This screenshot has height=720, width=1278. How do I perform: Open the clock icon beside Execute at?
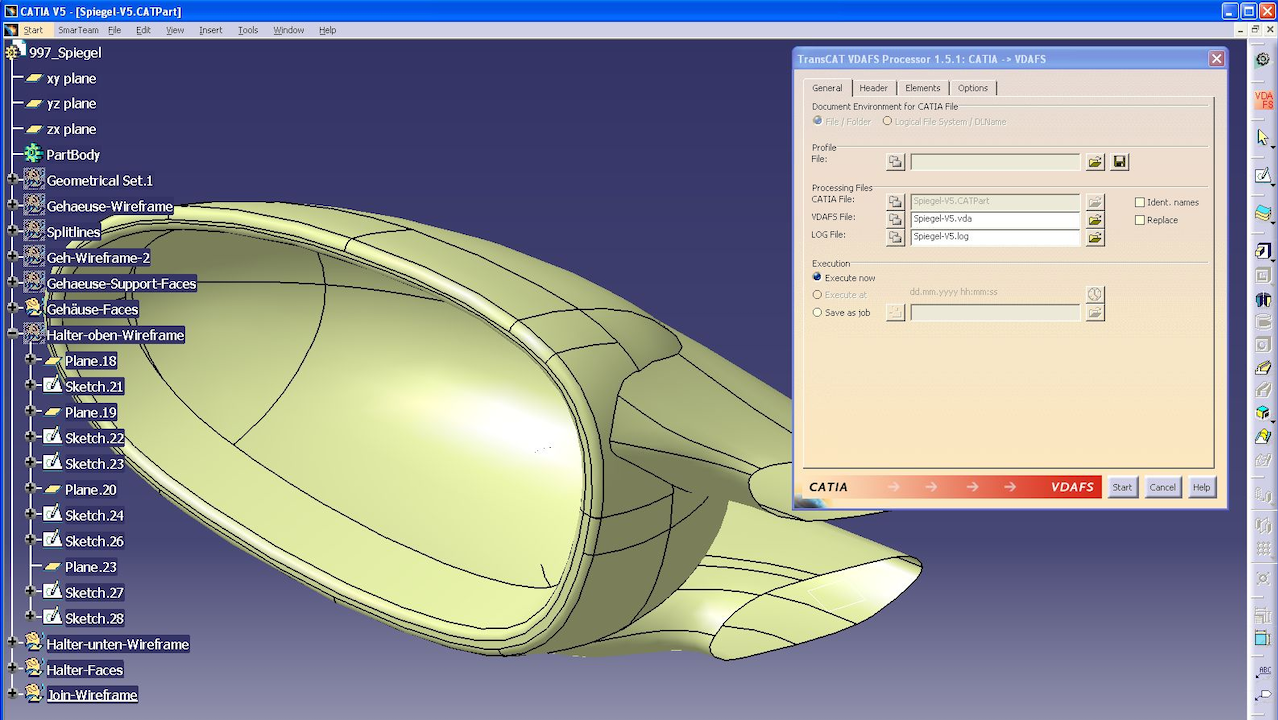1095,293
